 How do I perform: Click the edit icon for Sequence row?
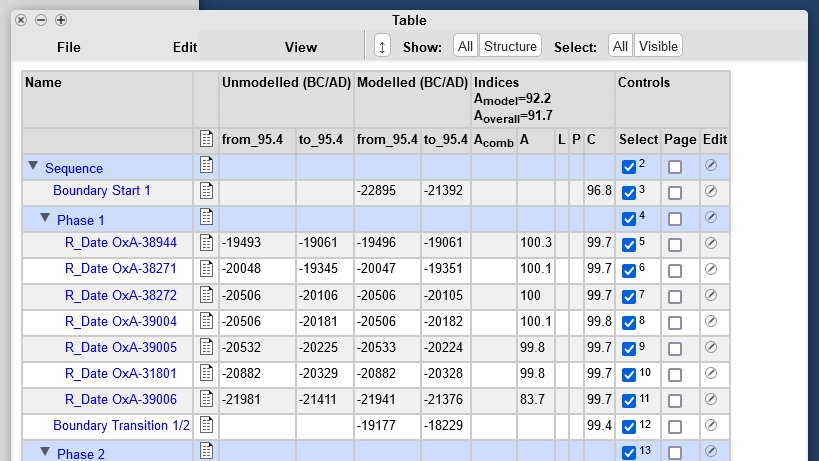pos(711,165)
